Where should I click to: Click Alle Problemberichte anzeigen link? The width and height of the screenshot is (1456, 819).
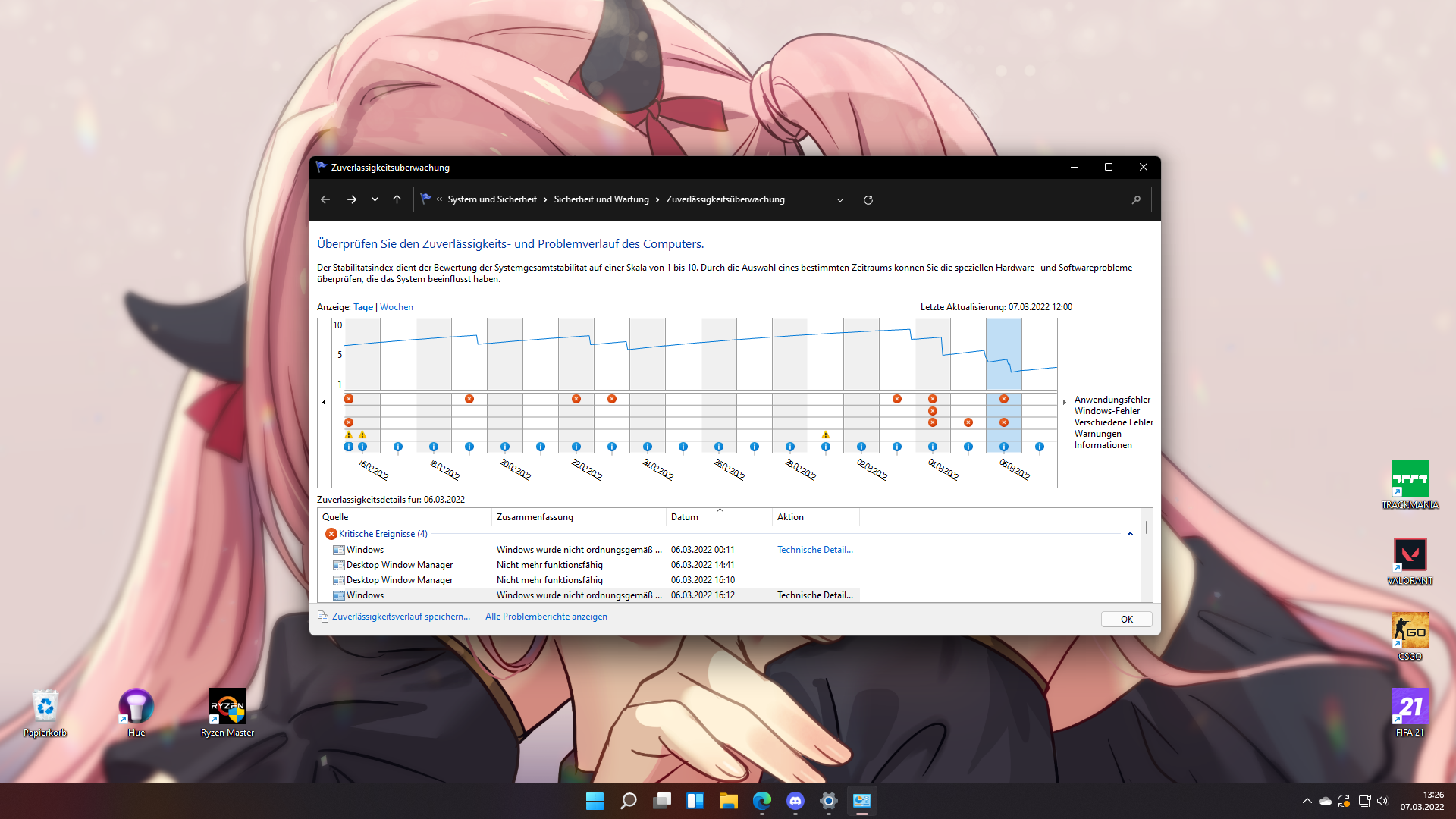coord(546,617)
